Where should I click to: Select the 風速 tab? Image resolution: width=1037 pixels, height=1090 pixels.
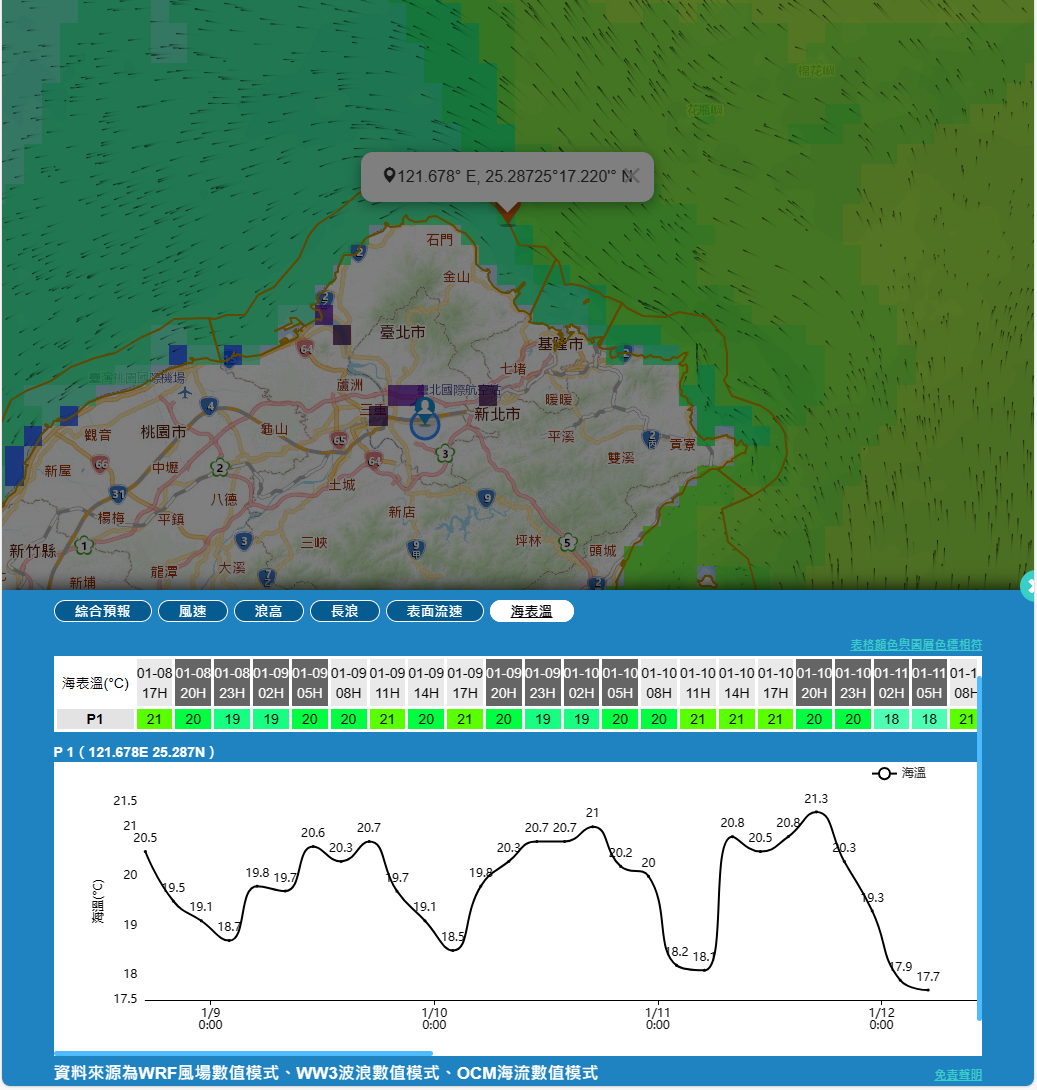192,611
